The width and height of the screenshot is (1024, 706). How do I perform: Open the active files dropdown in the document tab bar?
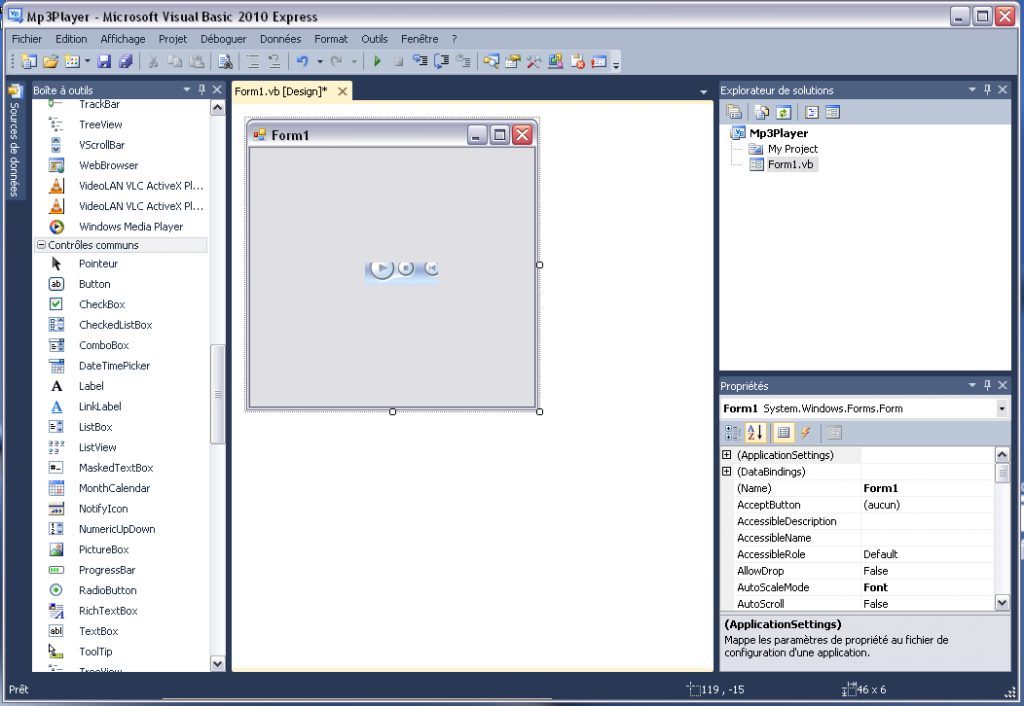coord(703,91)
